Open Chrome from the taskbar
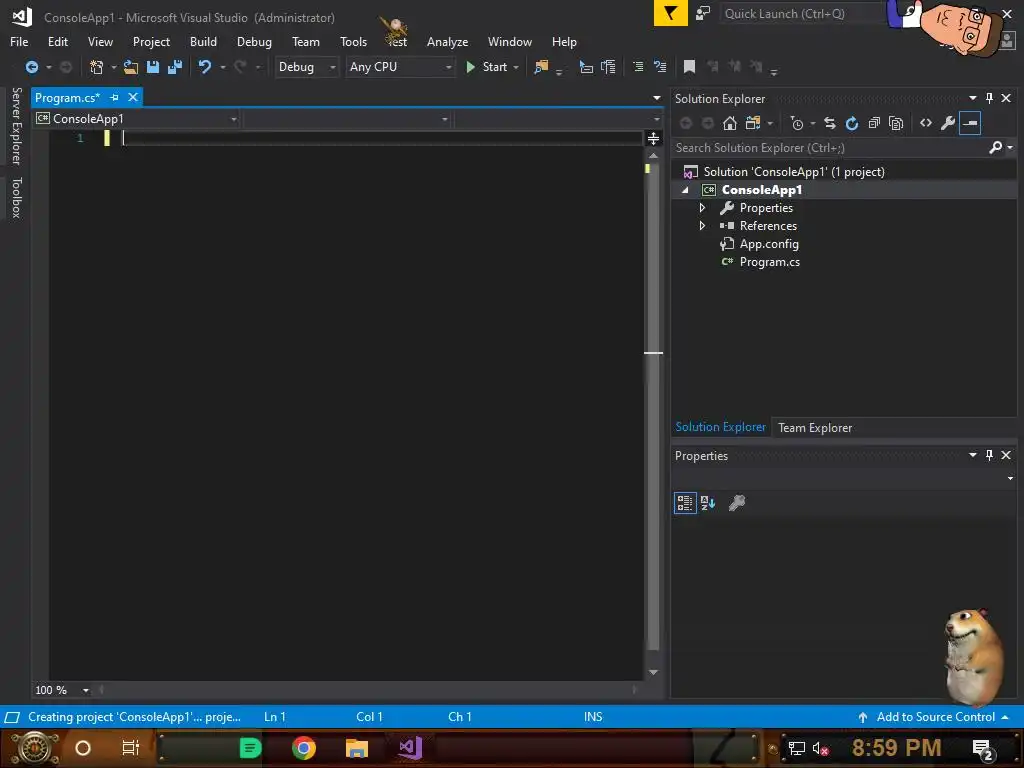The height and width of the screenshot is (768, 1024). pyautogui.click(x=304, y=748)
